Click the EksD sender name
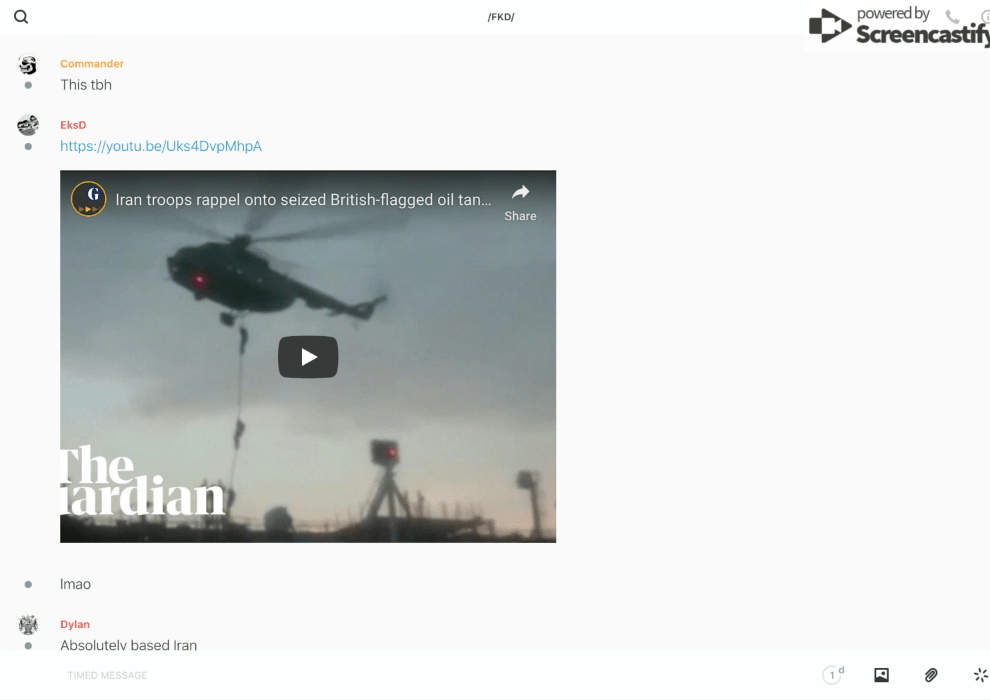This screenshot has width=990, height=700. coord(73,125)
